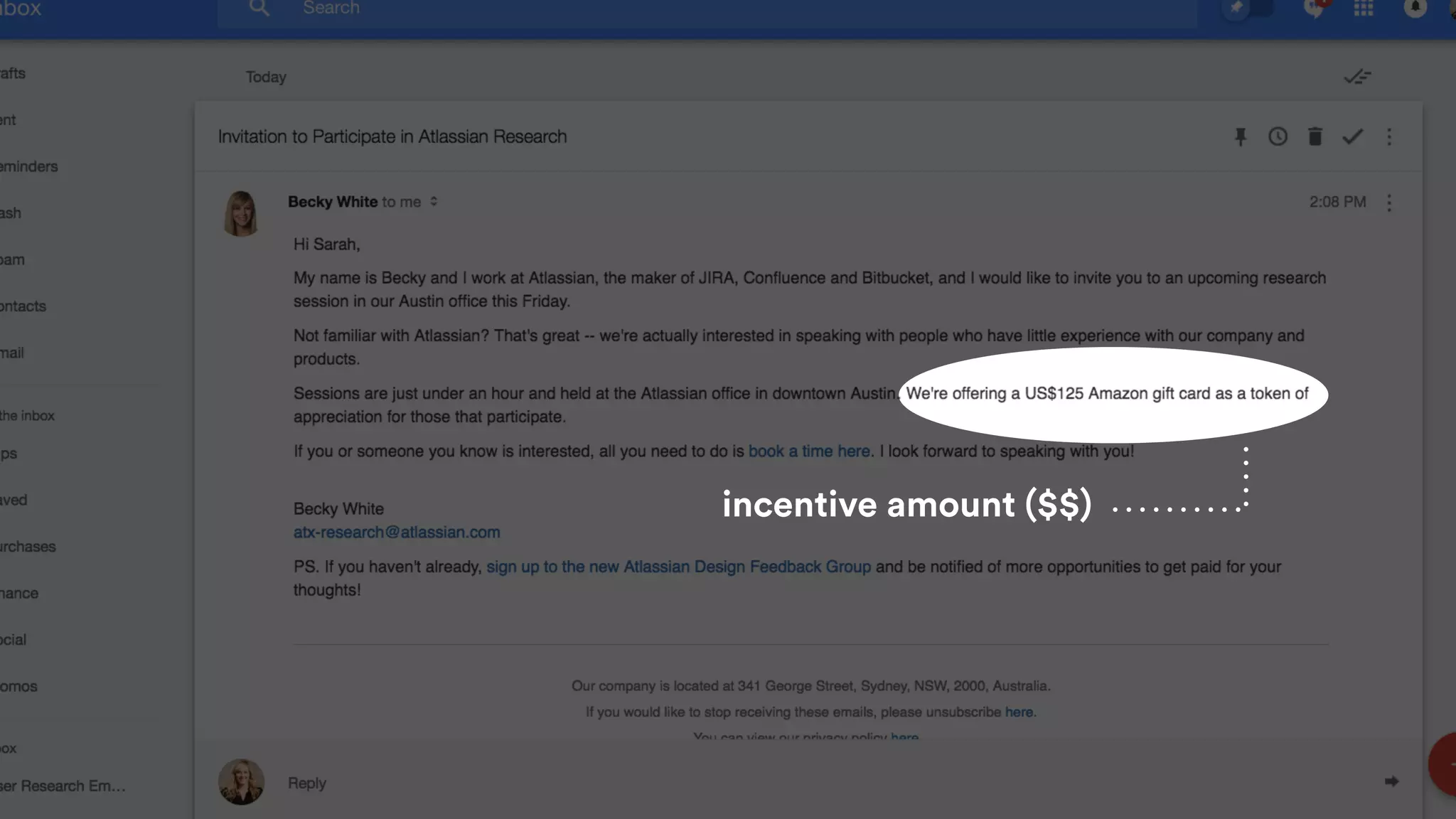
Task: Open the Finance bundle in sidebar
Action: coord(19,593)
